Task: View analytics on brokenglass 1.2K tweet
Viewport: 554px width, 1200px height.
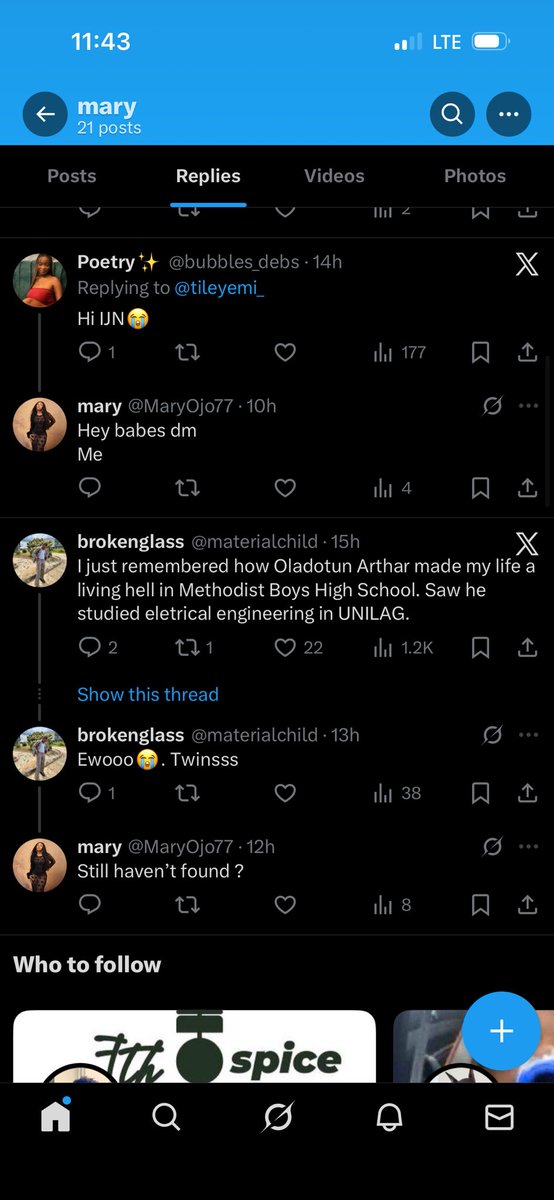Action: coord(403,648)
